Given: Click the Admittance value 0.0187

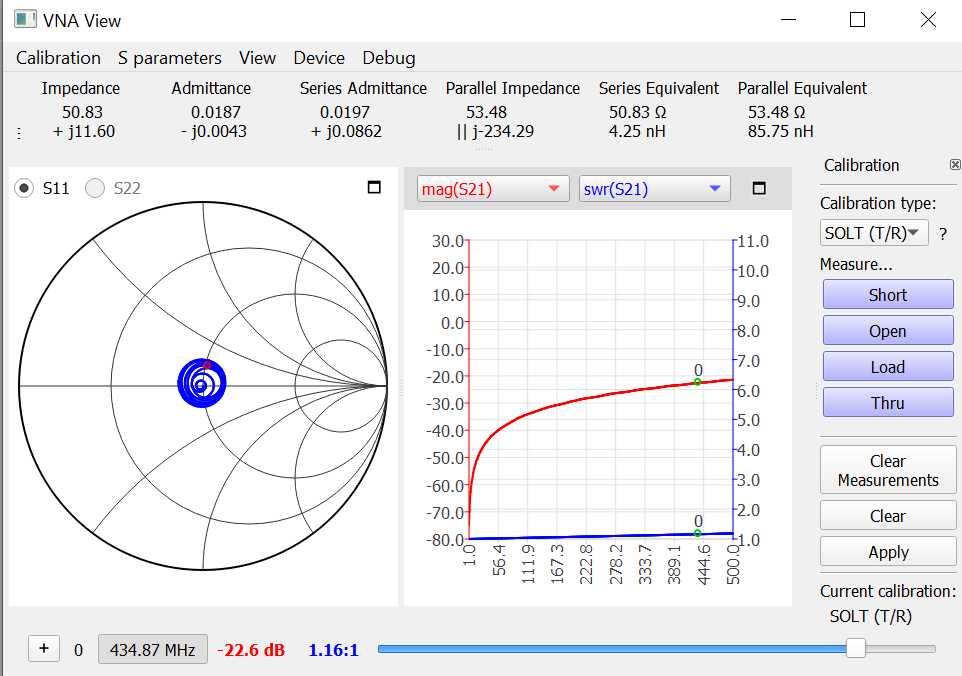Looking at the screenshot, I should click(215, 112).
